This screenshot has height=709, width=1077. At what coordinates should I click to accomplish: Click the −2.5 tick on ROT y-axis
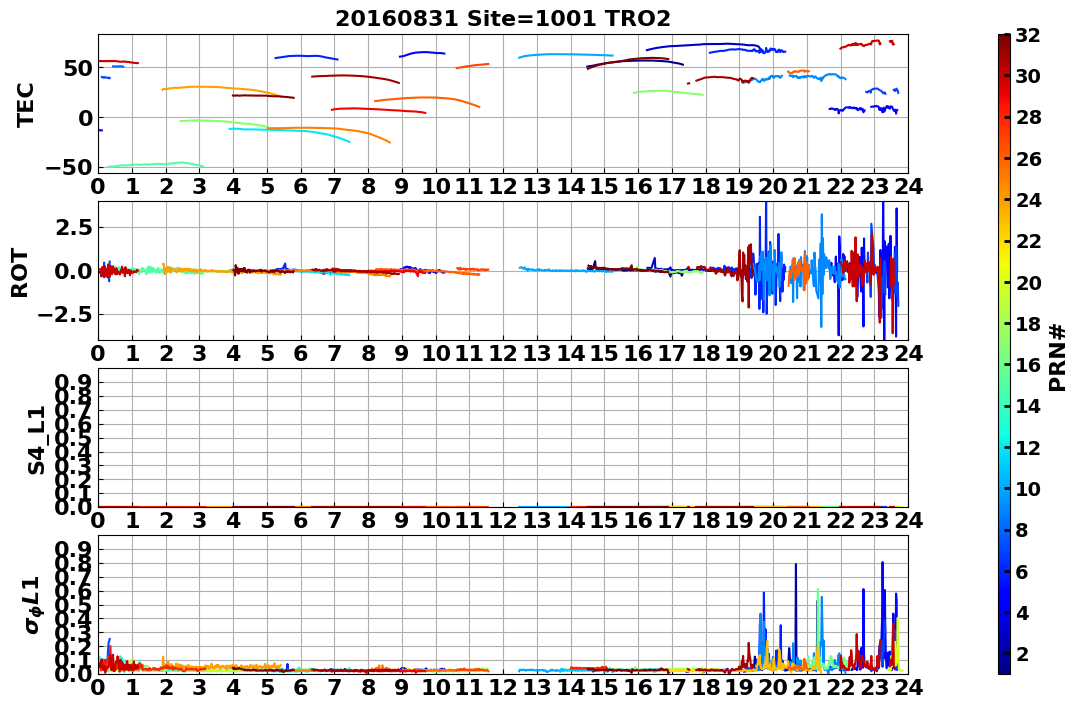tap(66, 315)
